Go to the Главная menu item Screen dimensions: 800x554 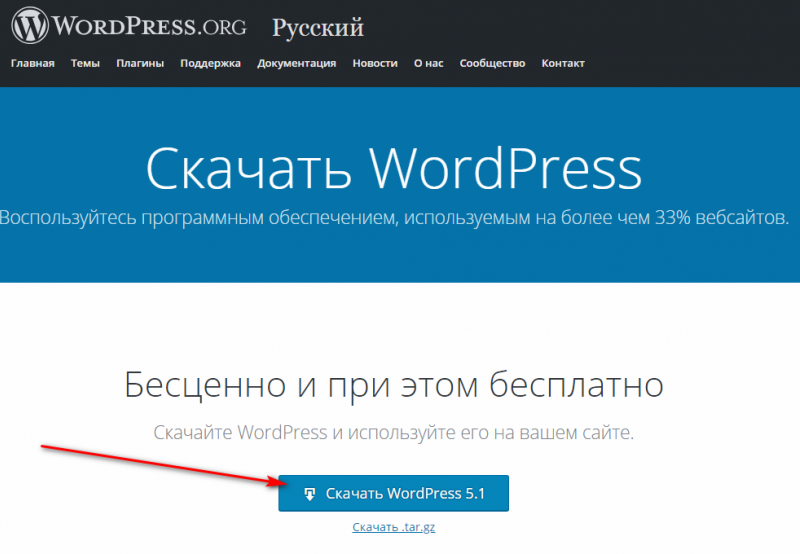pos(33,63)
